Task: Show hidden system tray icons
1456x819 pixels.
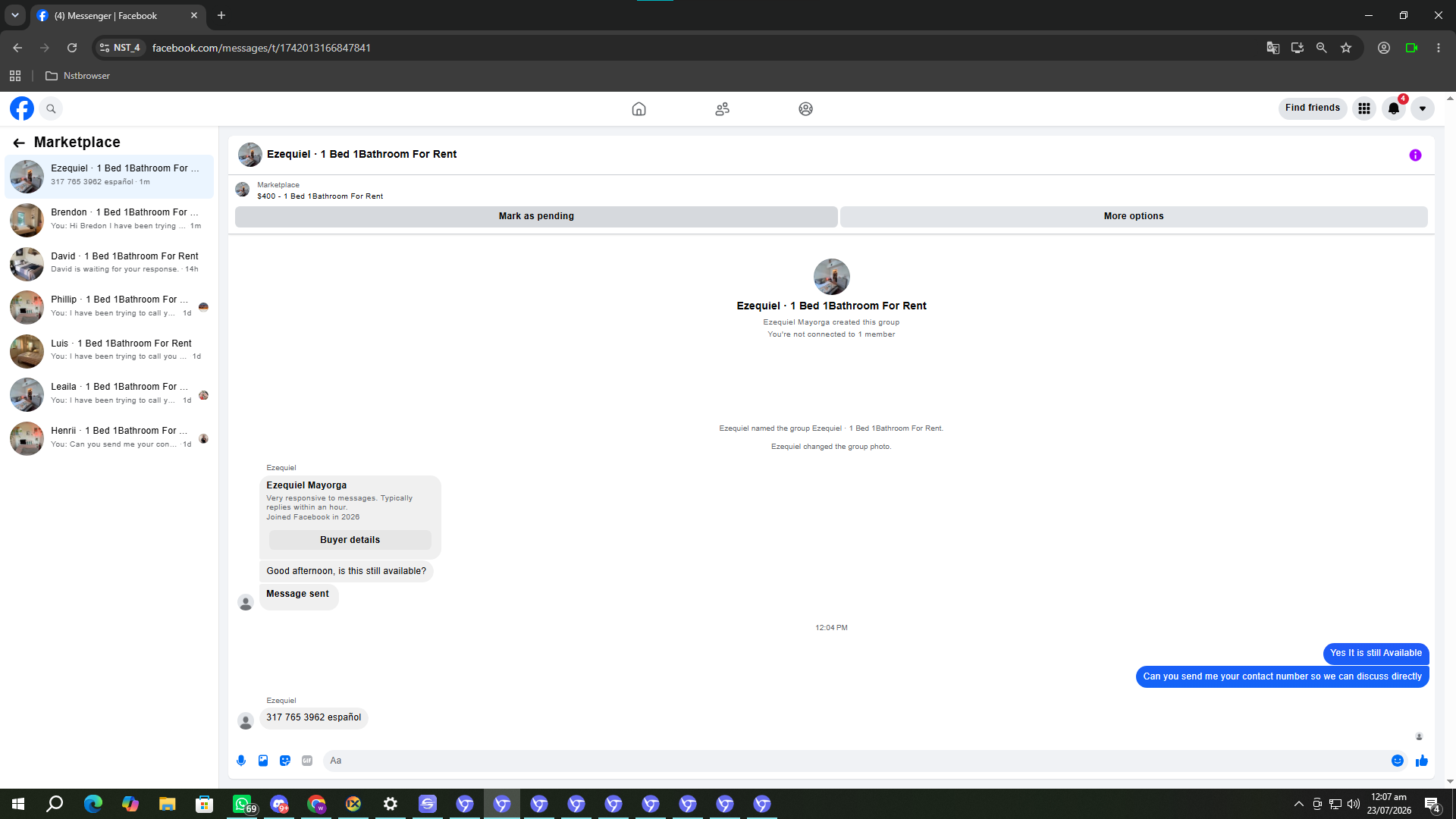Action: 1299,804
